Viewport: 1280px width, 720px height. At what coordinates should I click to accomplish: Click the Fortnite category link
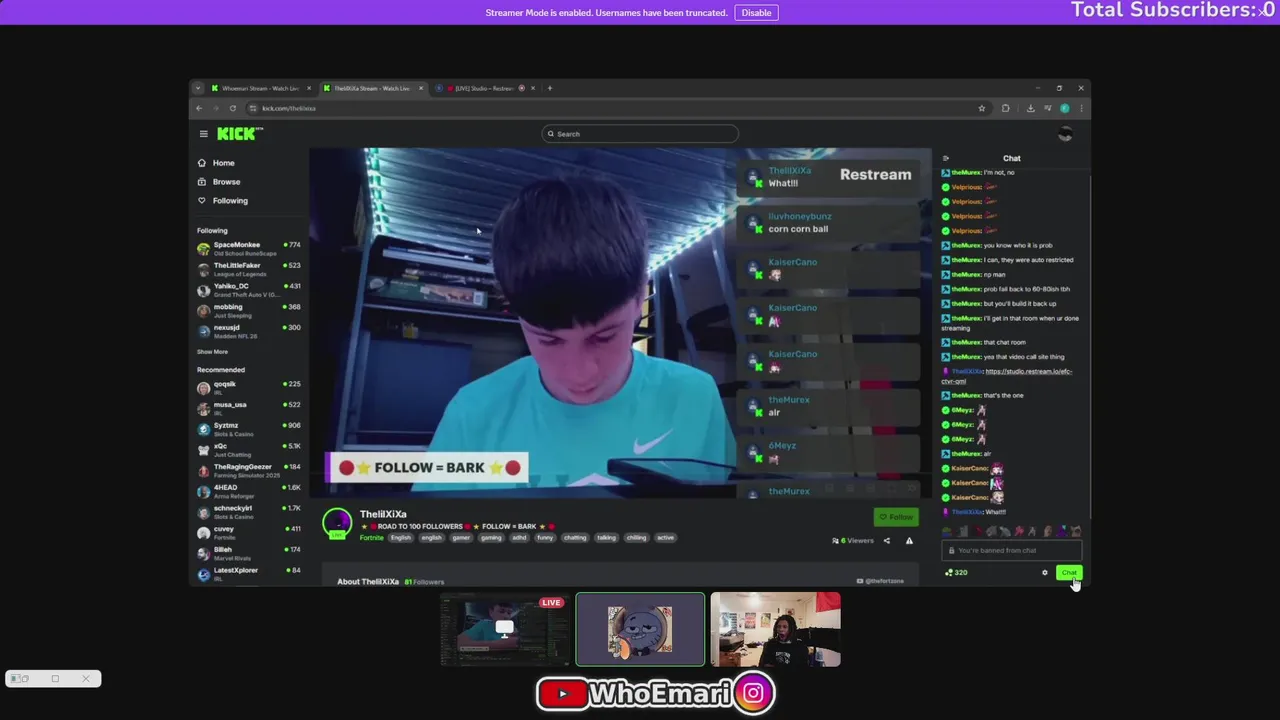[x=371, y=538]
